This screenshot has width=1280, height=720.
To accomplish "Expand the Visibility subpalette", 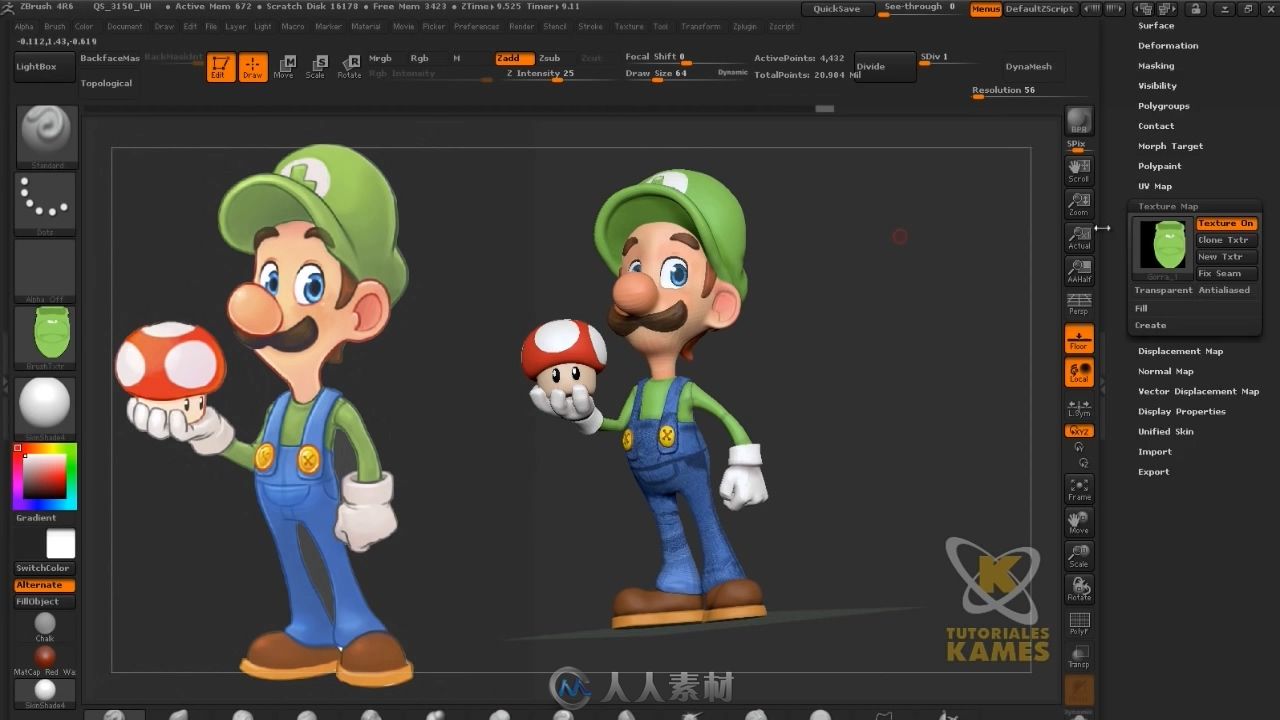I will pyautogui.click(x=1157, y=86).
